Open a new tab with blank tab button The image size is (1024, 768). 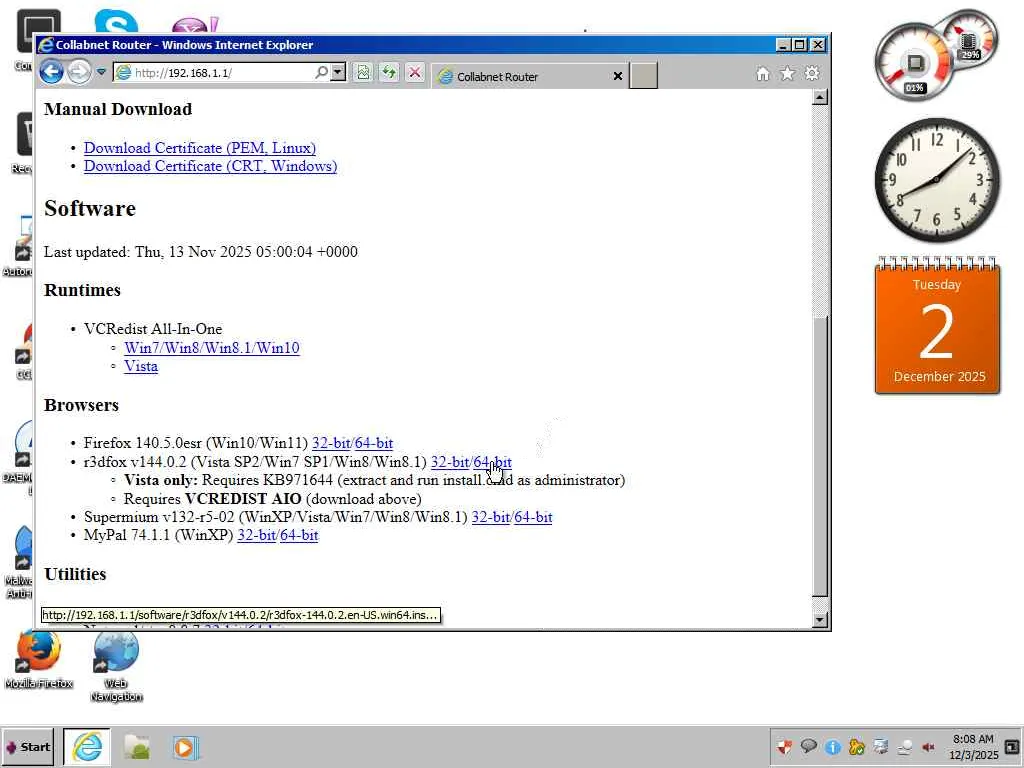click(x=643, y=76)
